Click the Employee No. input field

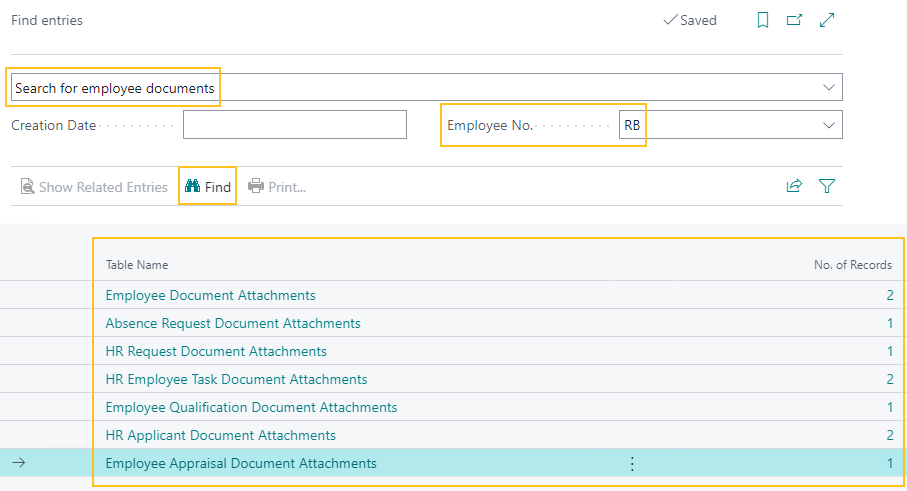tap(715, 125)
